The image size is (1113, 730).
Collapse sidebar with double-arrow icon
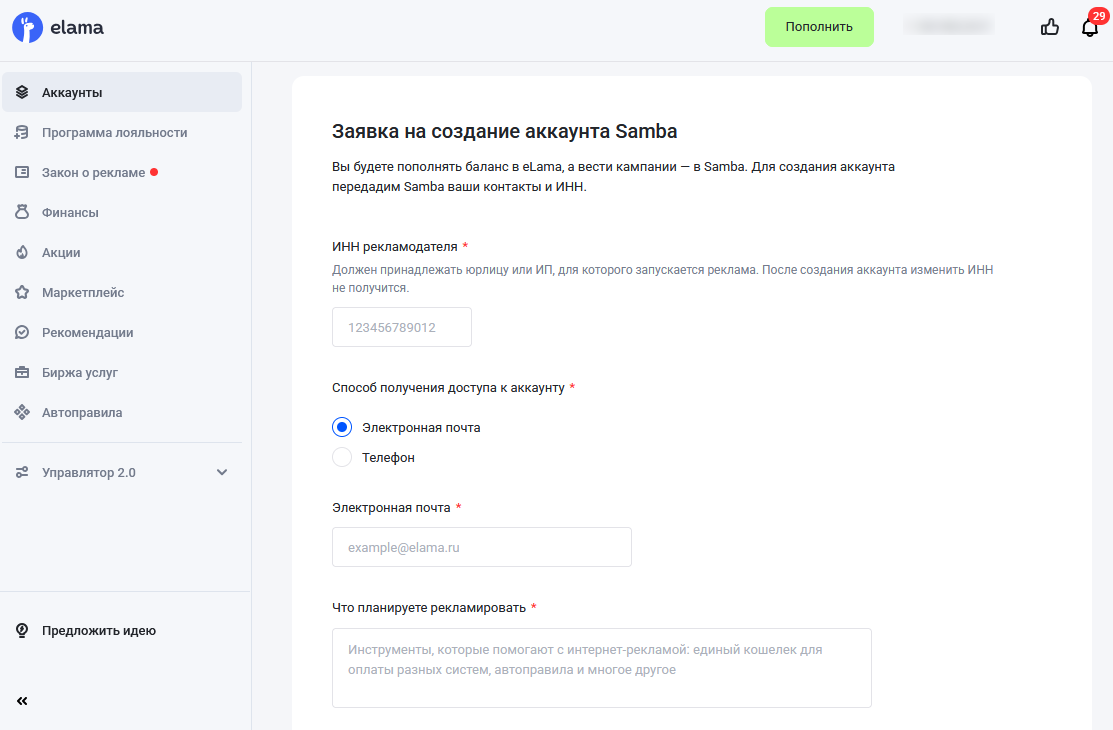click(22, 701)
